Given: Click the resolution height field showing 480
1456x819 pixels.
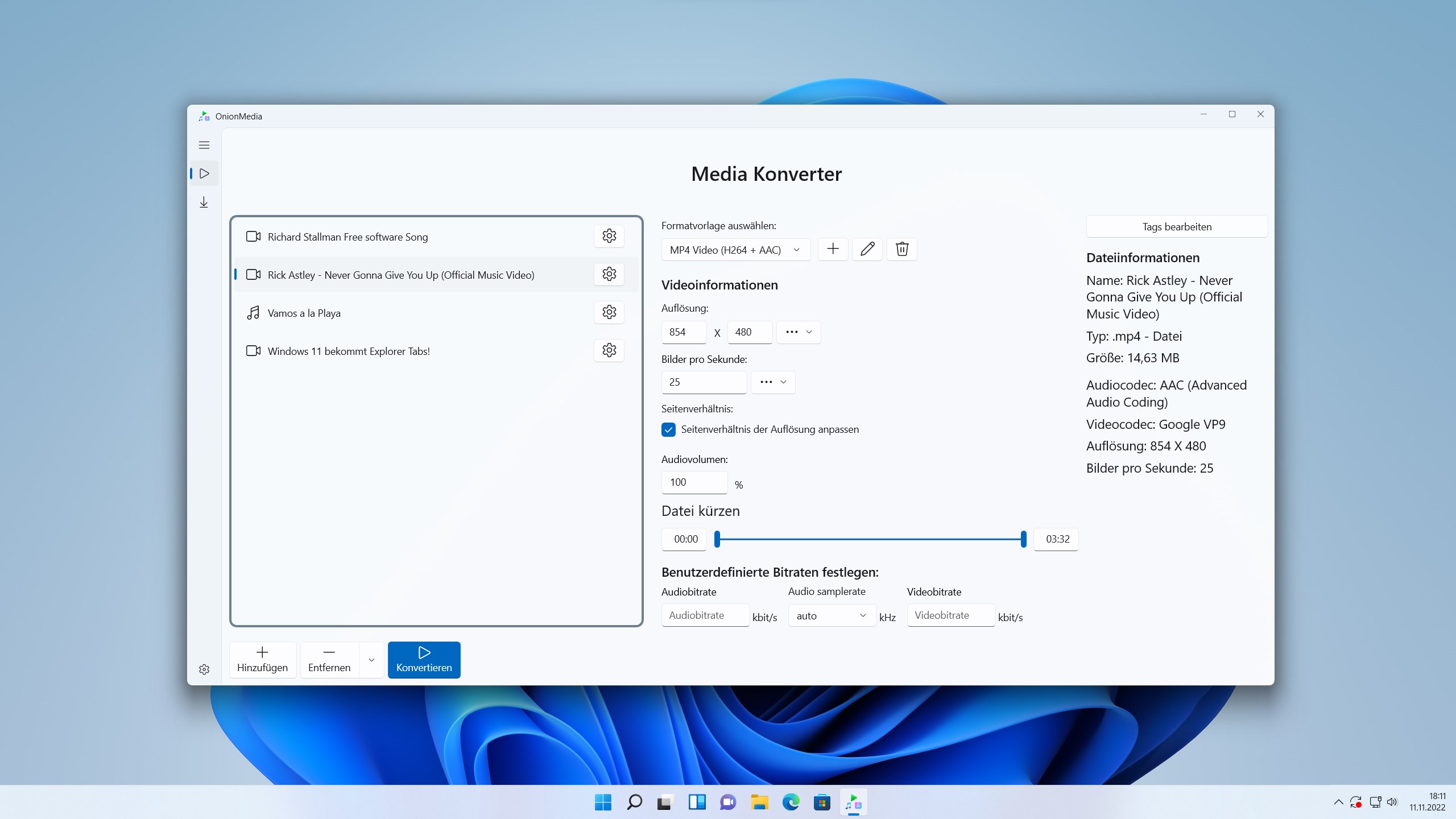Looking at the screenshot, I should pyautogui.click(x=750, y=332).
